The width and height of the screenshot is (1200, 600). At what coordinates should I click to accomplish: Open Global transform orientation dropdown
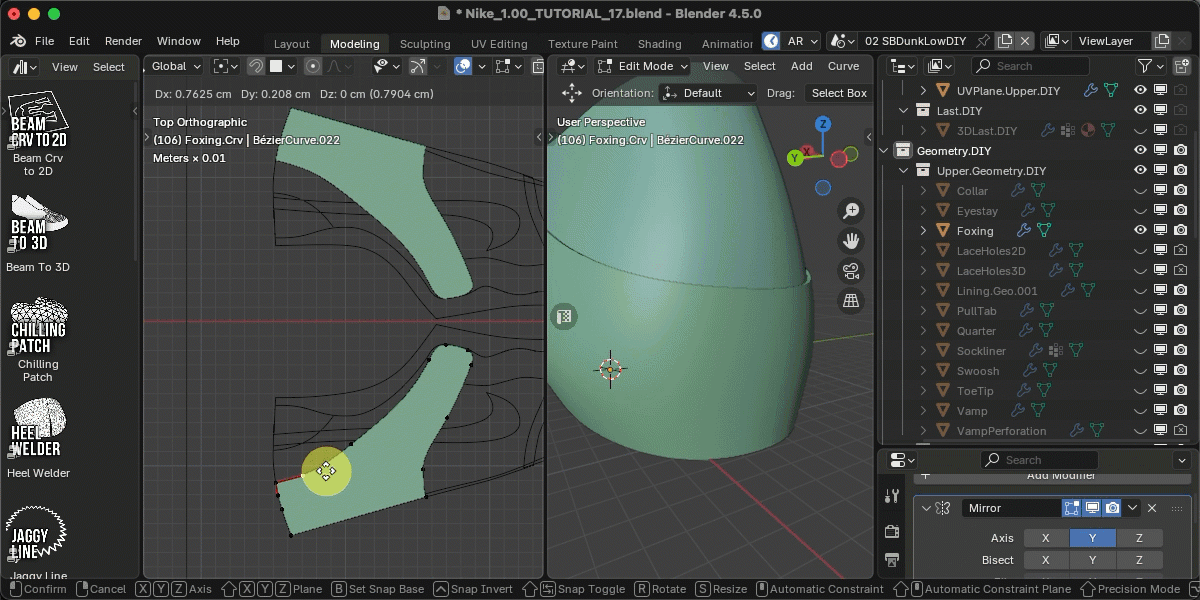175,66
